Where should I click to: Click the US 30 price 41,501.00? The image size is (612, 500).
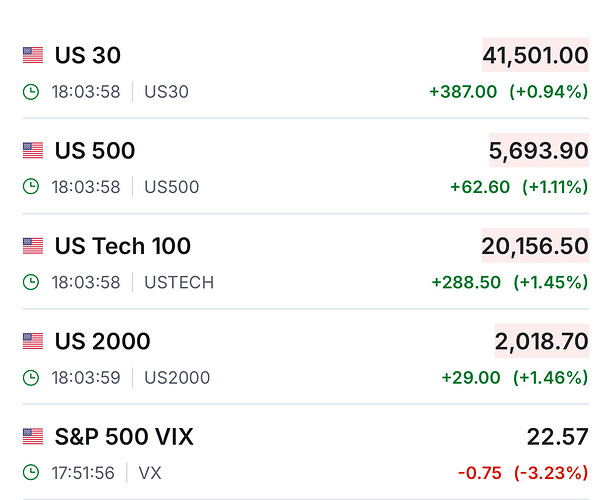point(535,55)
